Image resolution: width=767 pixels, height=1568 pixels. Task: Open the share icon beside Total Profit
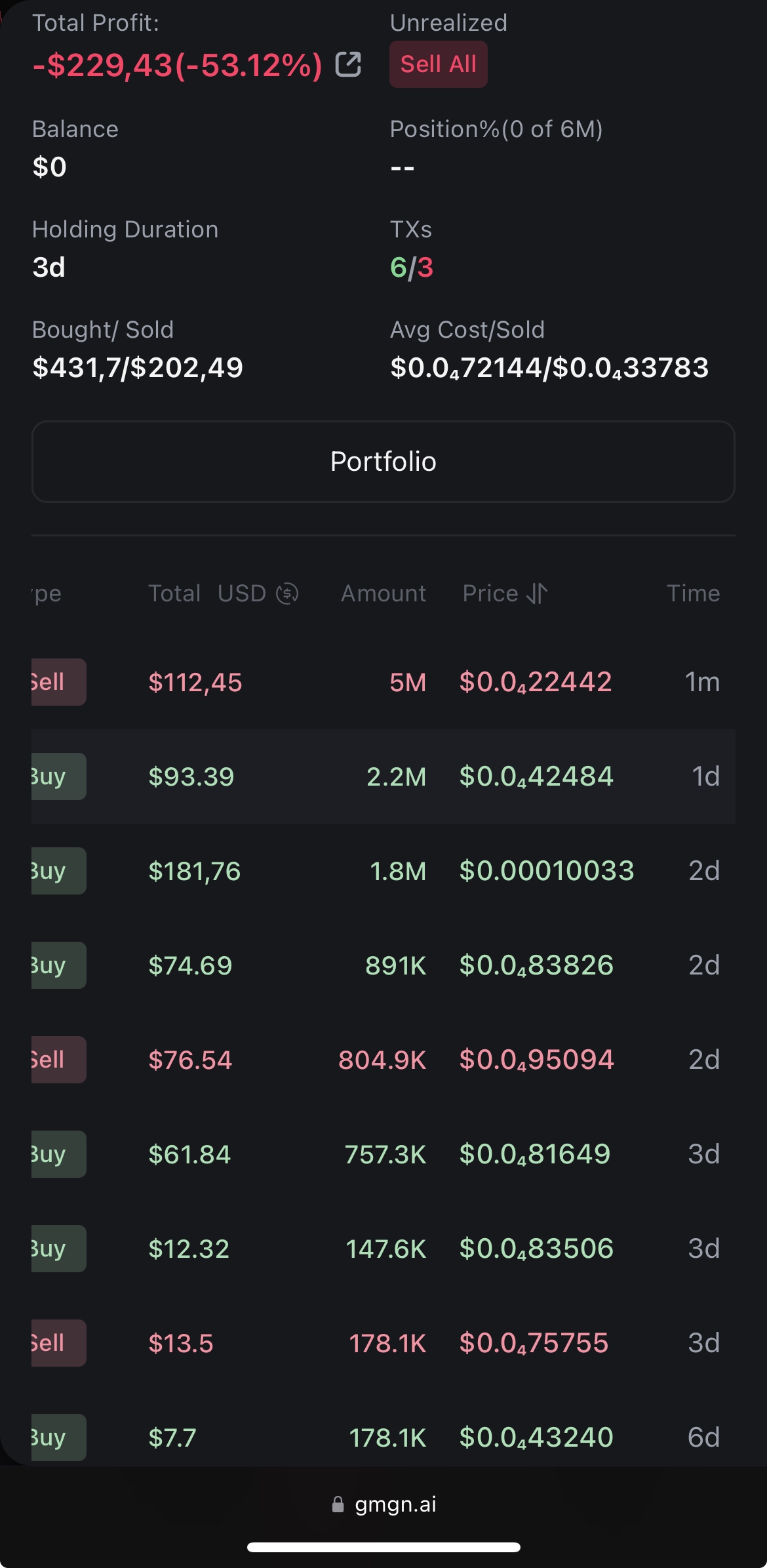pos(348,64)
